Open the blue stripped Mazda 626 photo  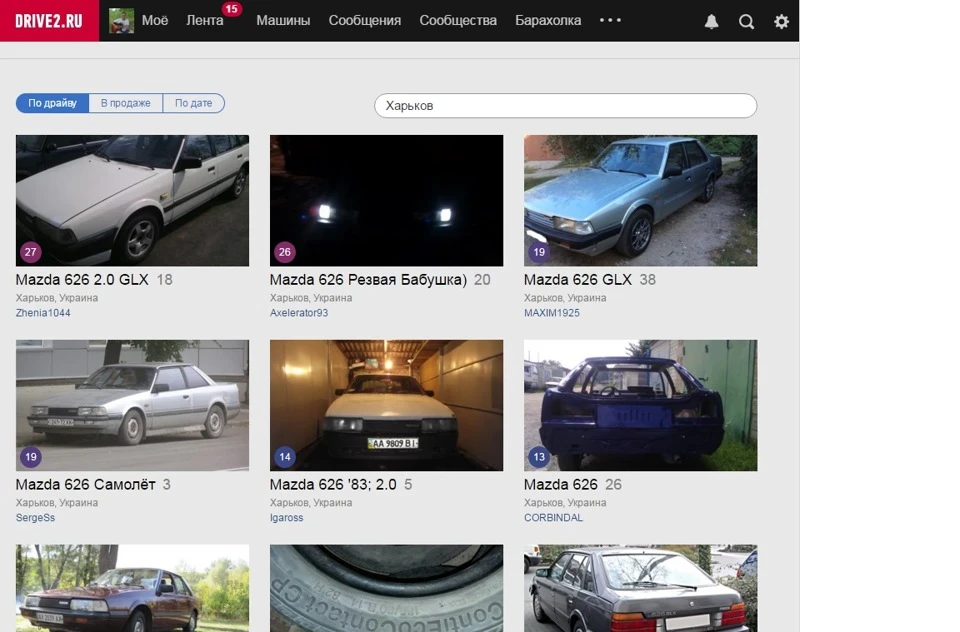pos(640,405)
